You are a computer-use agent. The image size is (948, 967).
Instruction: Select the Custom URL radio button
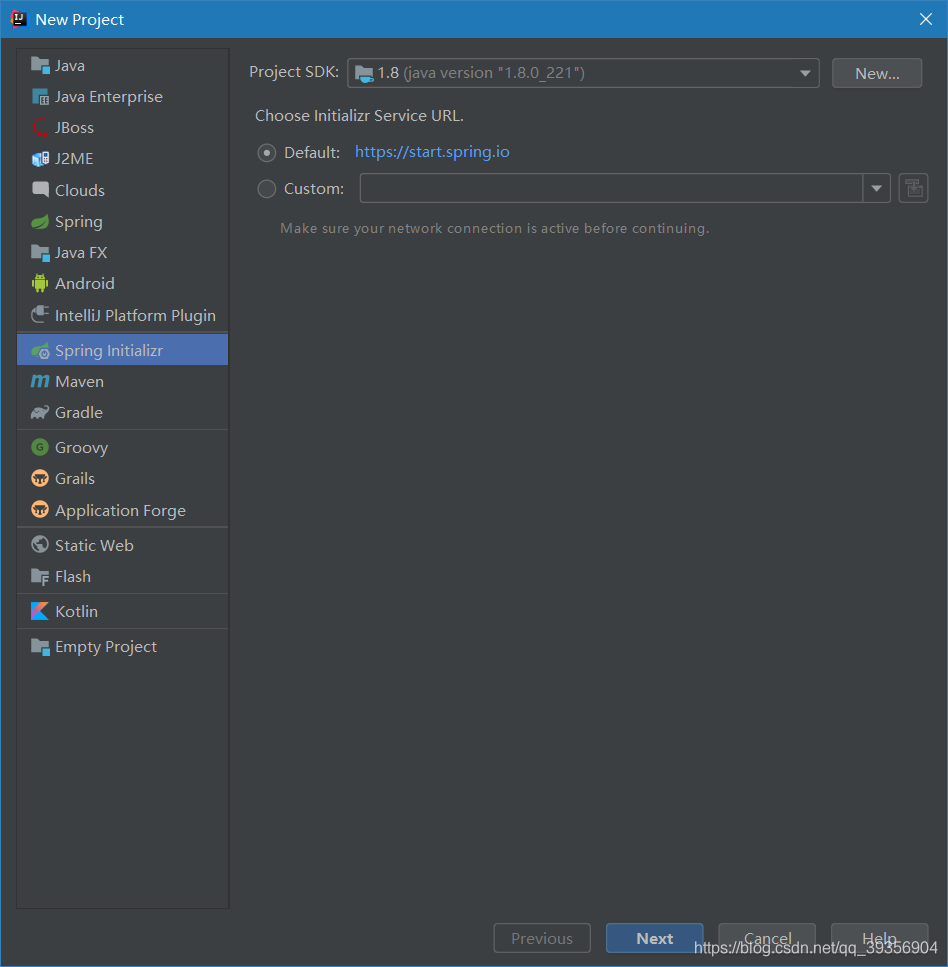(x=266, y=189)
